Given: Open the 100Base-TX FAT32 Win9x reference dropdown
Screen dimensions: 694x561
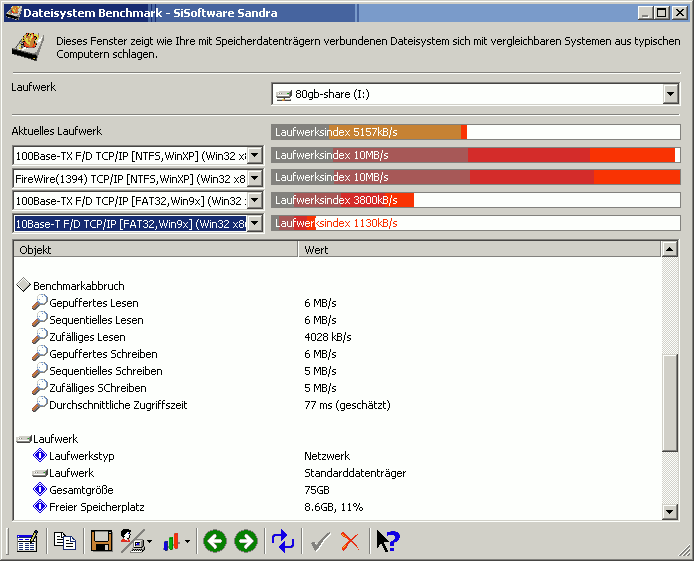Looking at the screenshot, I should [254, 201].
